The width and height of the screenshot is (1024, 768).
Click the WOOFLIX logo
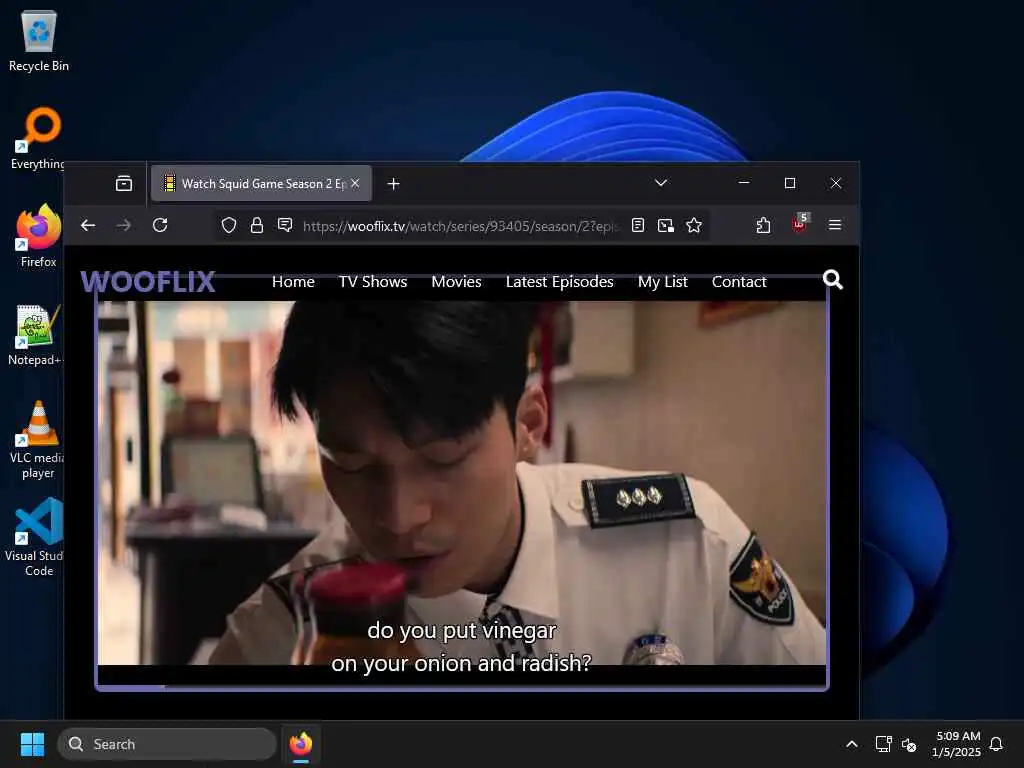148,281
